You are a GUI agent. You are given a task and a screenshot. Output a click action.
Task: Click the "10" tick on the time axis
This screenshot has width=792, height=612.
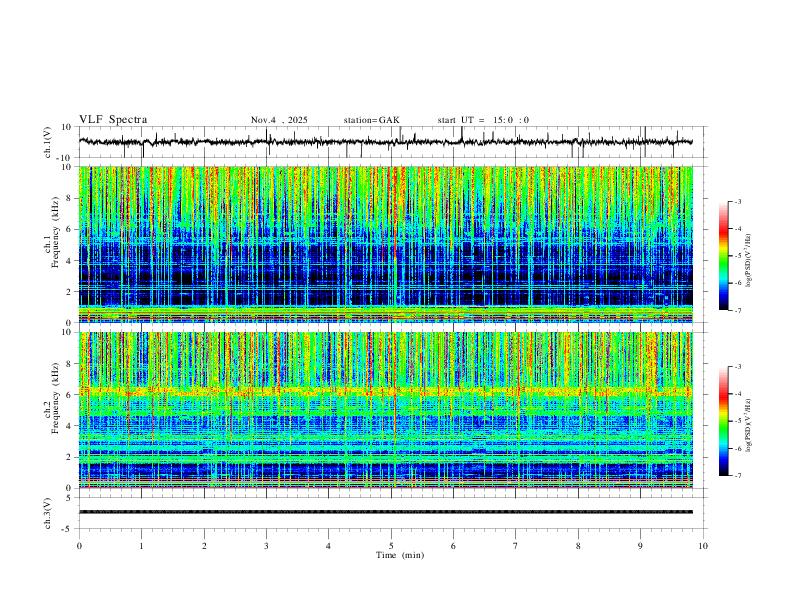pos(703,546)
